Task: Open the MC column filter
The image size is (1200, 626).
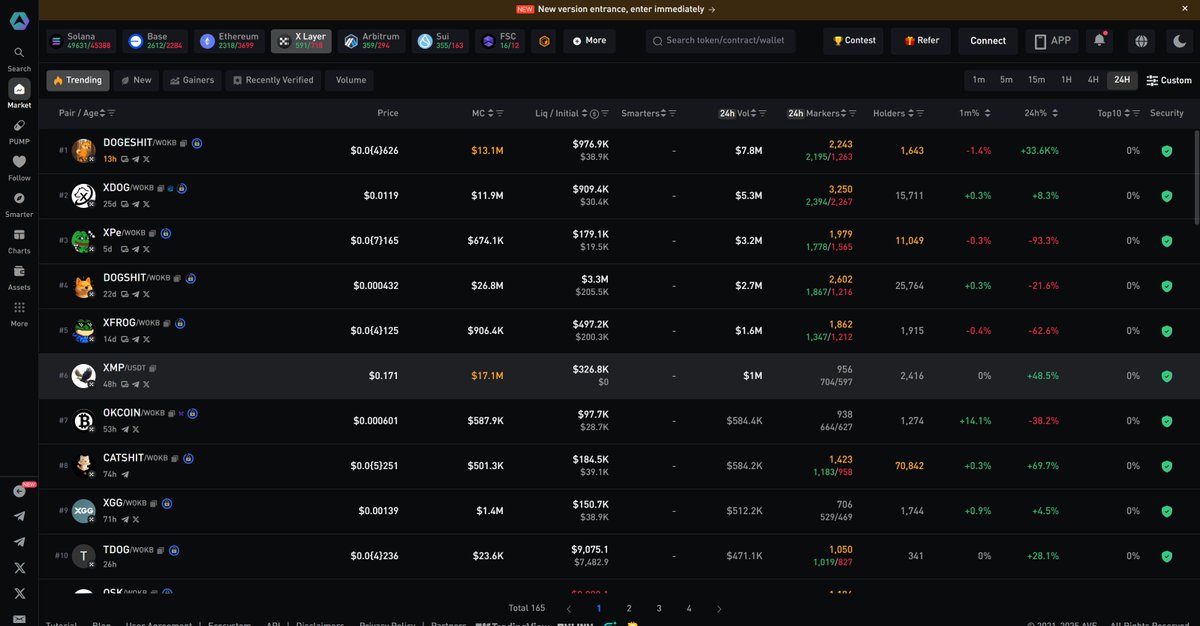Action: [499, 114]
